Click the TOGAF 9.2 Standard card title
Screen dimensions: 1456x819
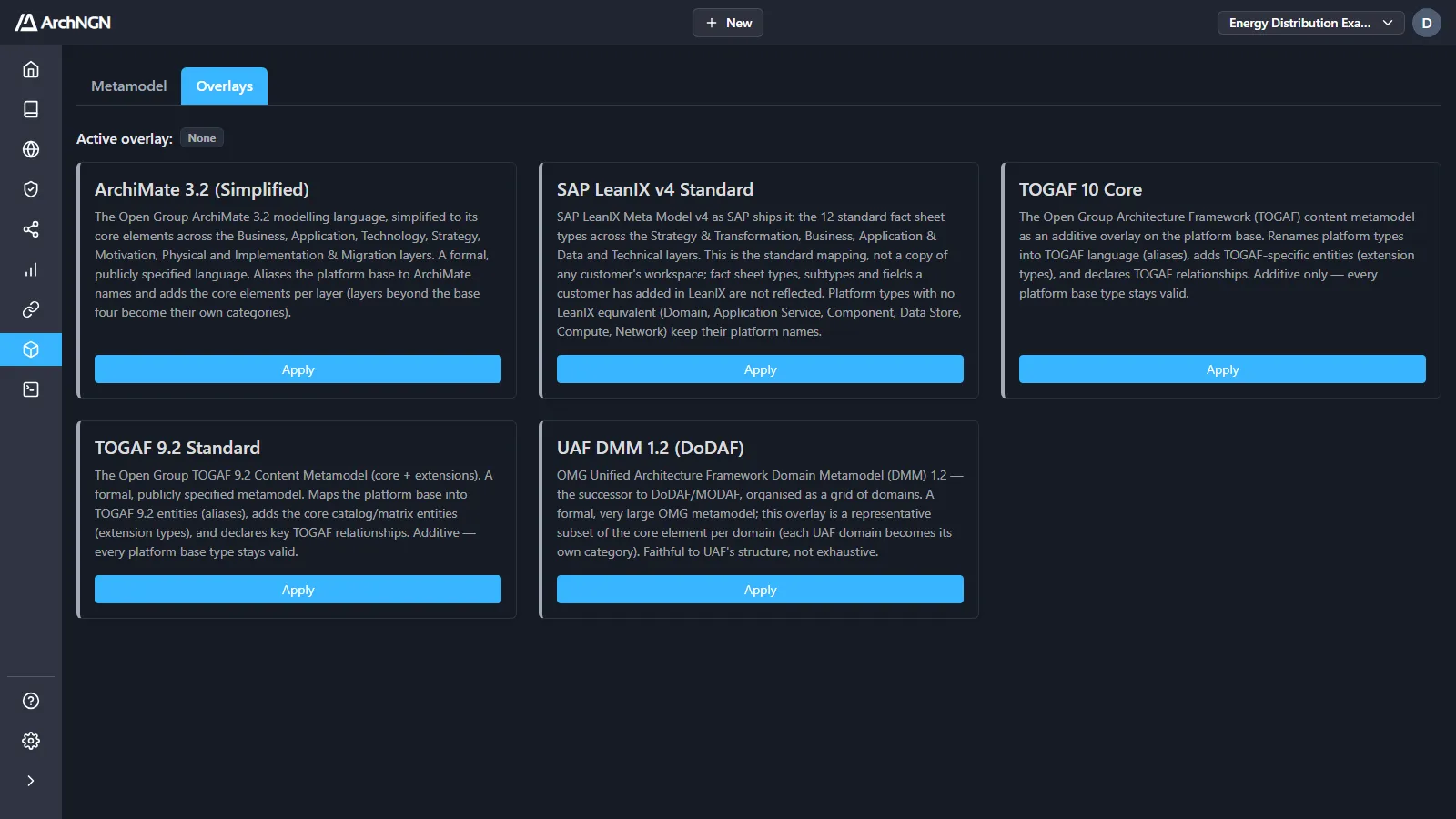[177, 448]
